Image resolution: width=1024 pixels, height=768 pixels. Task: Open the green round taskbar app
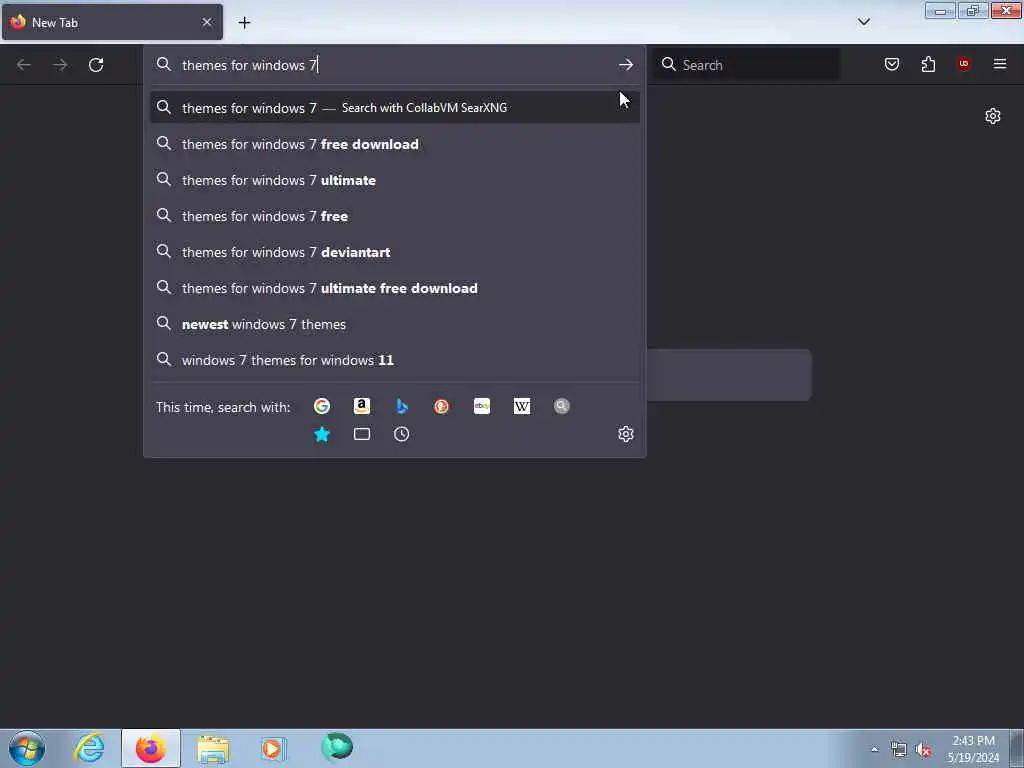coord(337,747)
